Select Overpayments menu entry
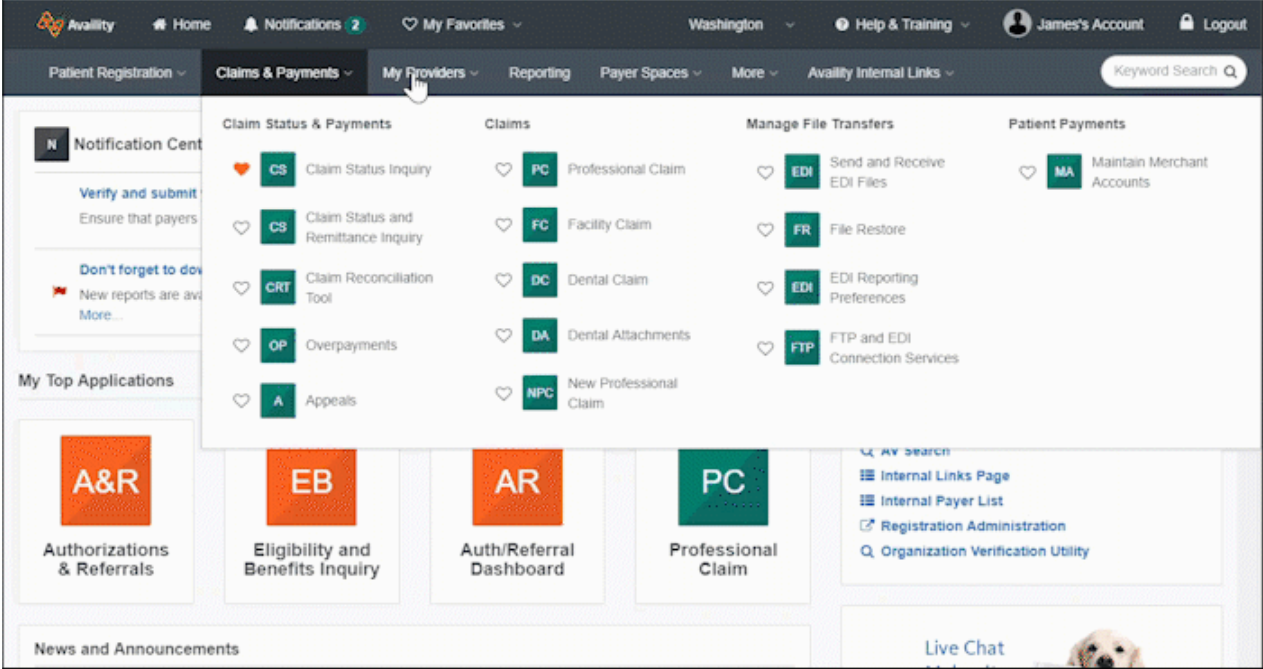This screenshot has height=669, width=1263. pos(351,345)
